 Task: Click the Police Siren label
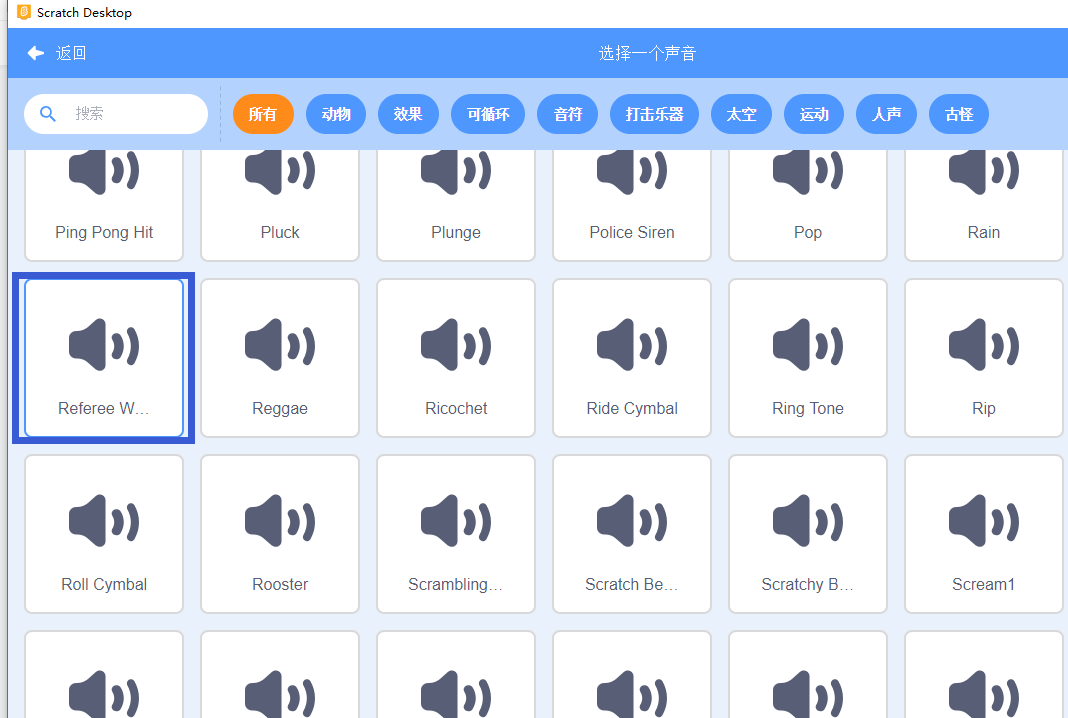coord(631,233)
